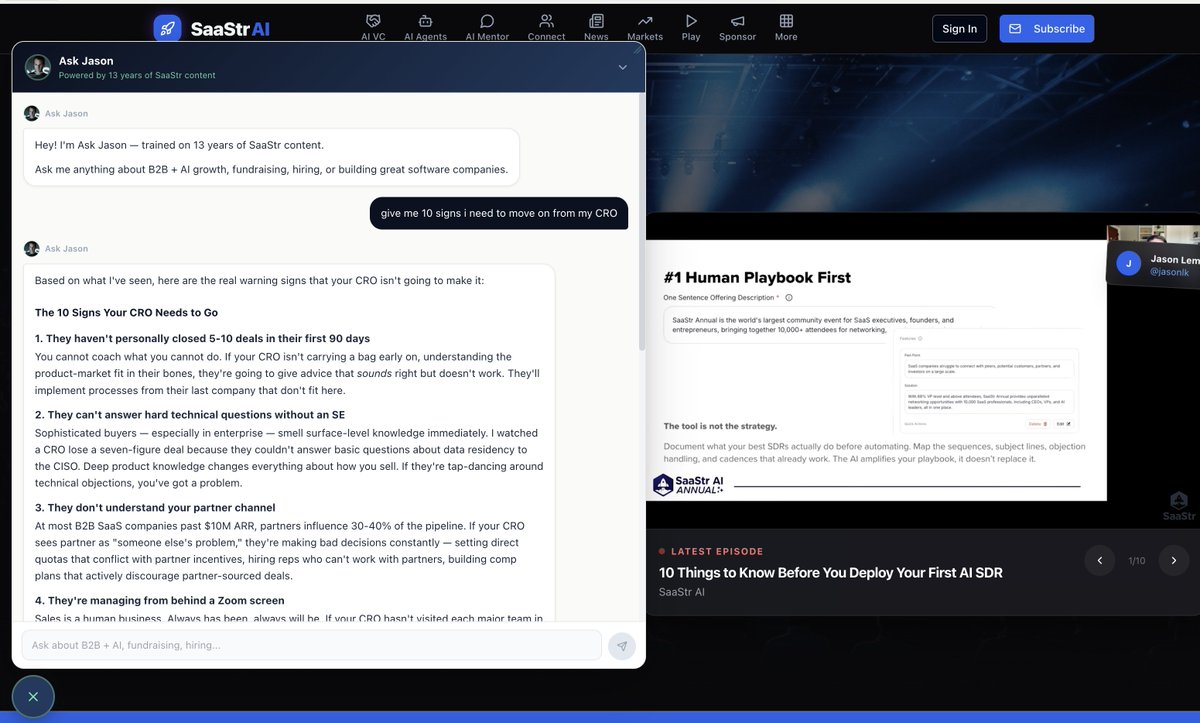This screenshot has height=723, width=1200.
Task: Click the SaaStr AI rocket logo
Action: 167,28
